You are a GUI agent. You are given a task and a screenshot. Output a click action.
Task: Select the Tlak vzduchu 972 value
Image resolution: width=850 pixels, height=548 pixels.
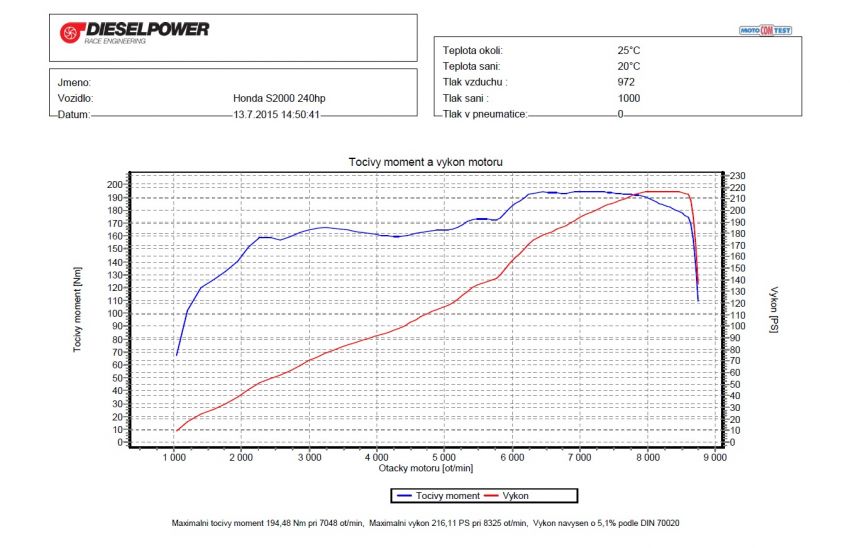(626, 82)
